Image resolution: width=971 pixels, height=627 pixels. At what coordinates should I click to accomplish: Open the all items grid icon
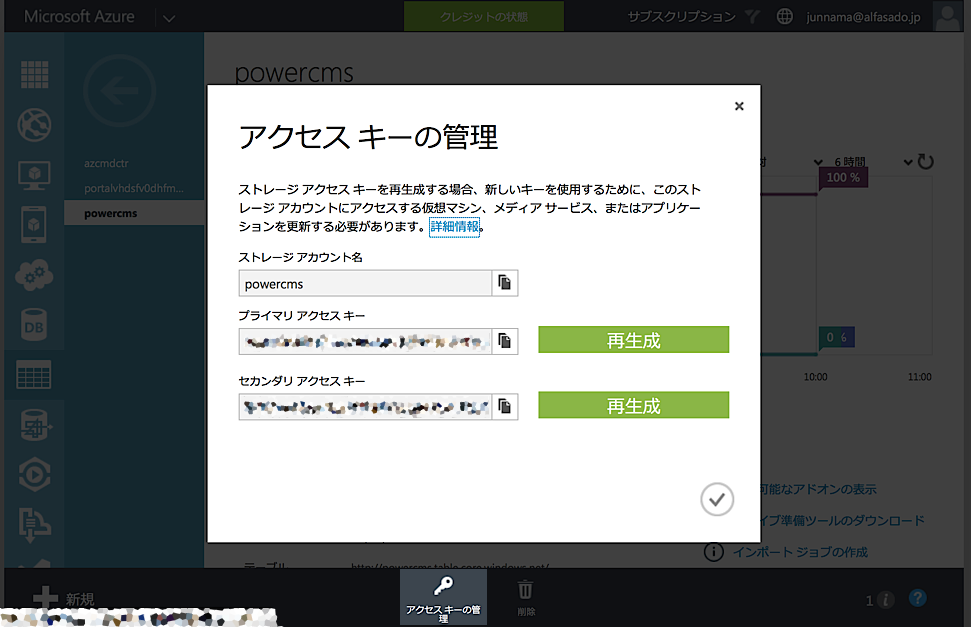(35, 75)
